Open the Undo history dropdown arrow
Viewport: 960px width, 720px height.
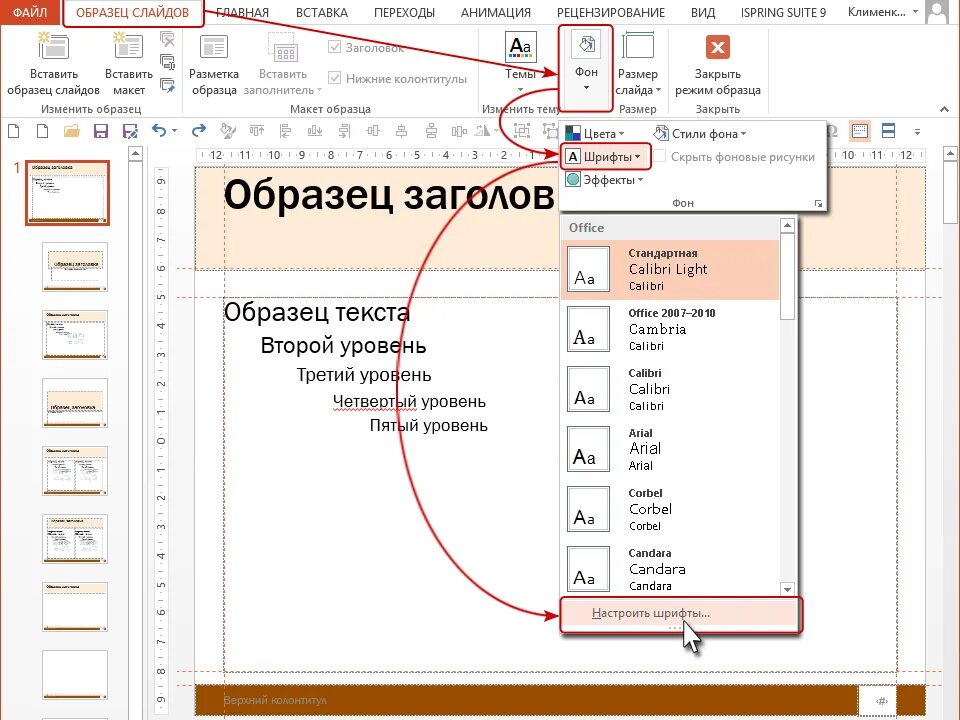point(174,131)
